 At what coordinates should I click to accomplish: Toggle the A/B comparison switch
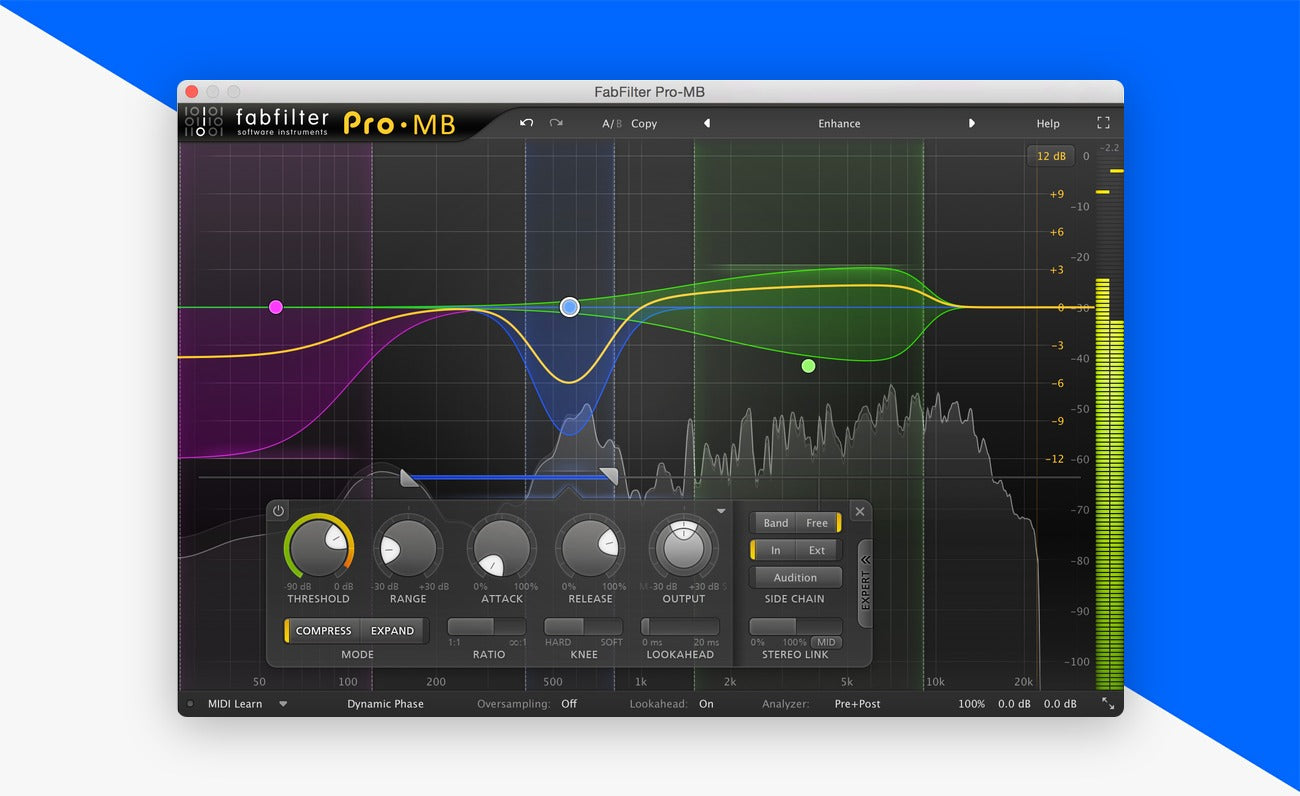[x=611, y=124]
